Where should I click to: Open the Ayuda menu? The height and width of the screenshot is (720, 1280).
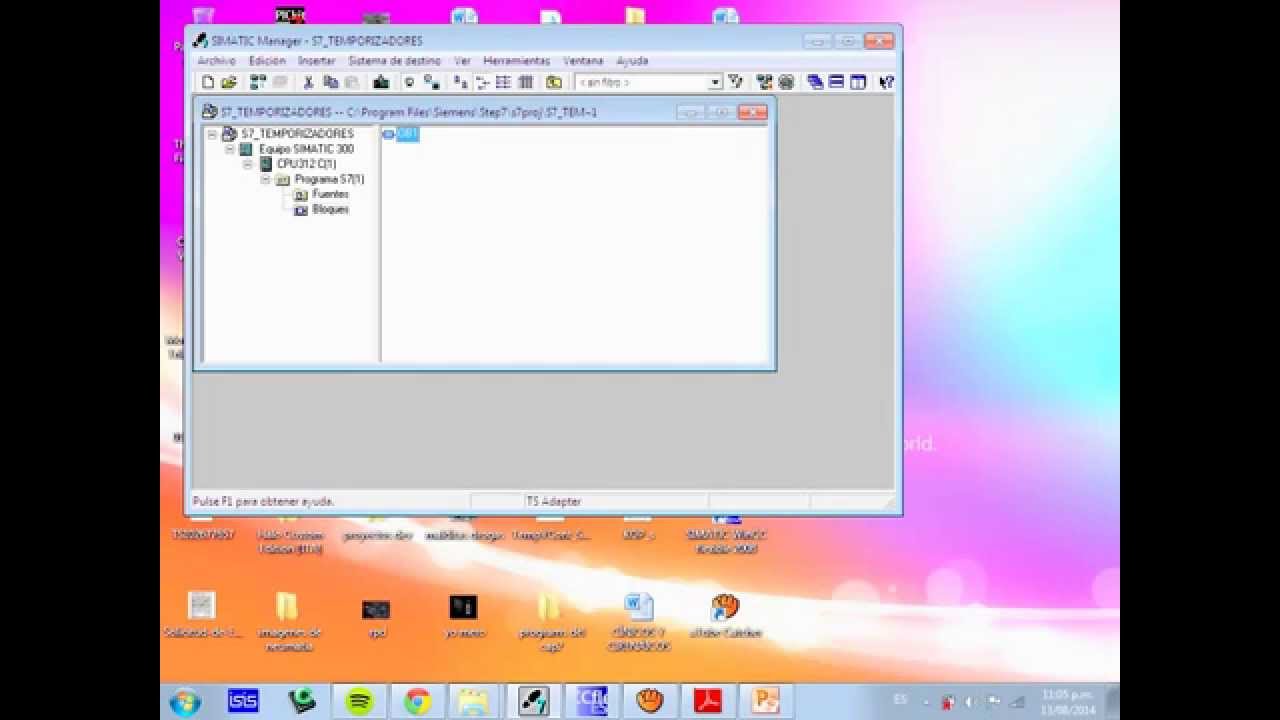point(632,61)
